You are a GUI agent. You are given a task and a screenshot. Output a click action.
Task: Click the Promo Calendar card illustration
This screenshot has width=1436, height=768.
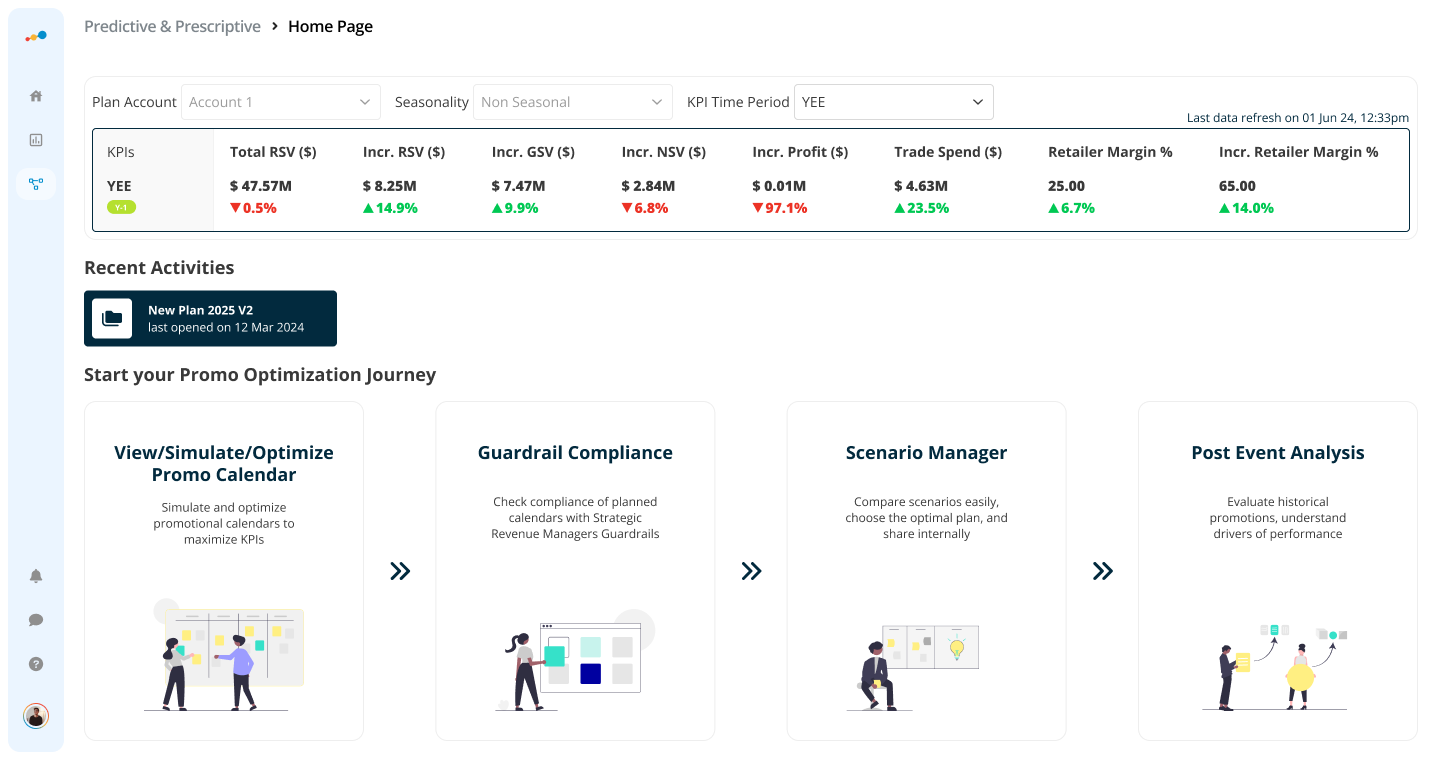pos(224,655)
